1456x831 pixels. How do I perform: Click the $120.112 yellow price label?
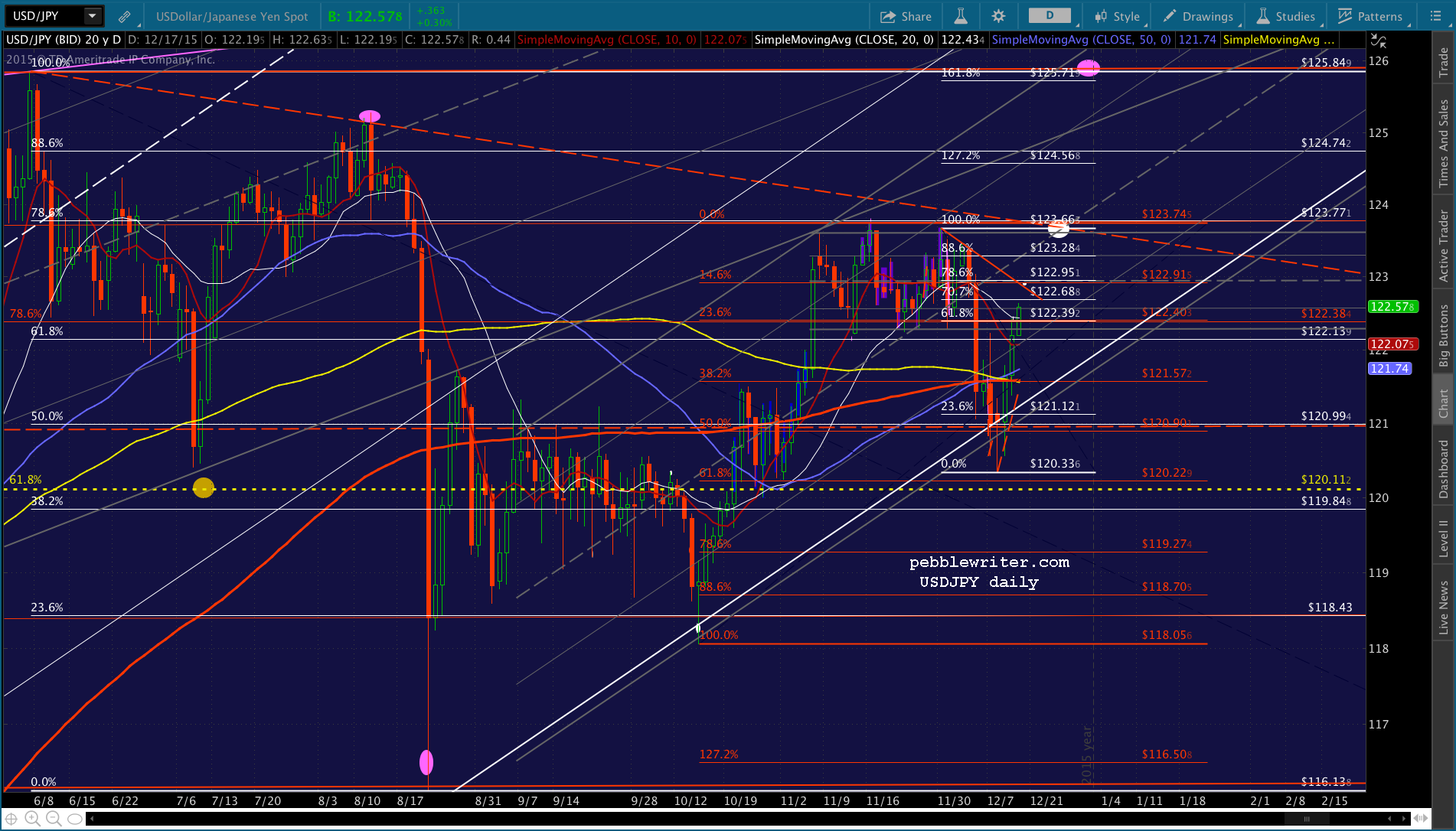[1326, 480]
